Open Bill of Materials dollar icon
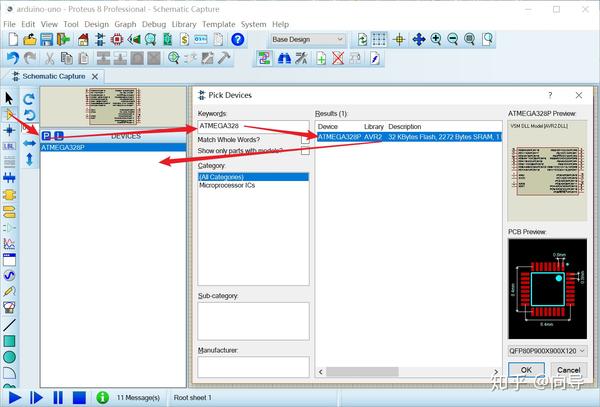600x407 pixels. [184, 39]
